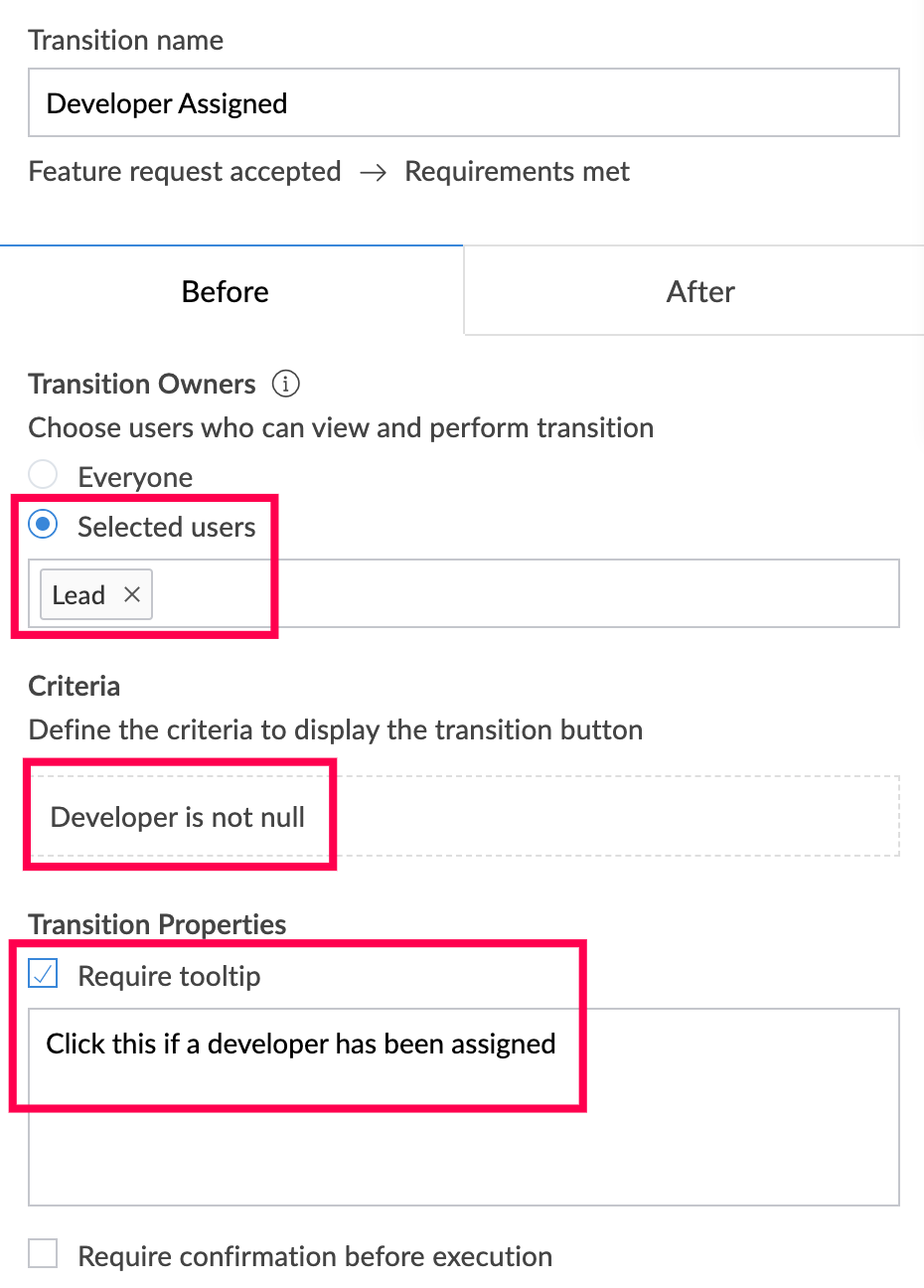This screenshot has height=1288, width=924.
Task: Remove the Lead user tag
Action: click(132, 594)
